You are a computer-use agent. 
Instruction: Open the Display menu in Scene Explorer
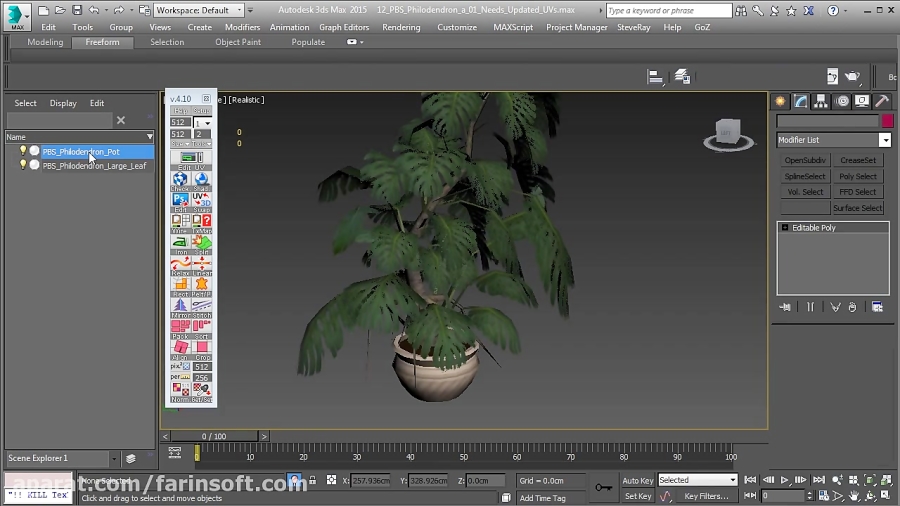63,103
